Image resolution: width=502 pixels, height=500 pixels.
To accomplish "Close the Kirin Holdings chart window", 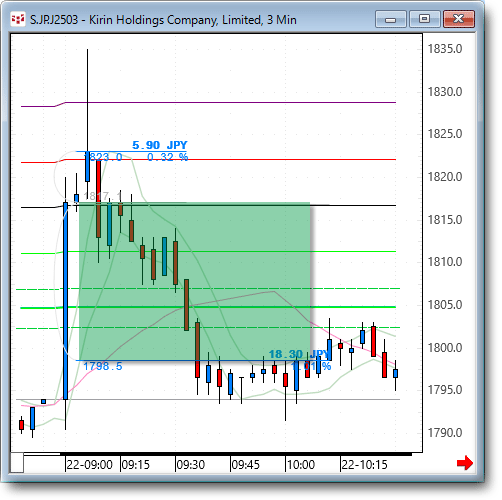I will point(459,19).
